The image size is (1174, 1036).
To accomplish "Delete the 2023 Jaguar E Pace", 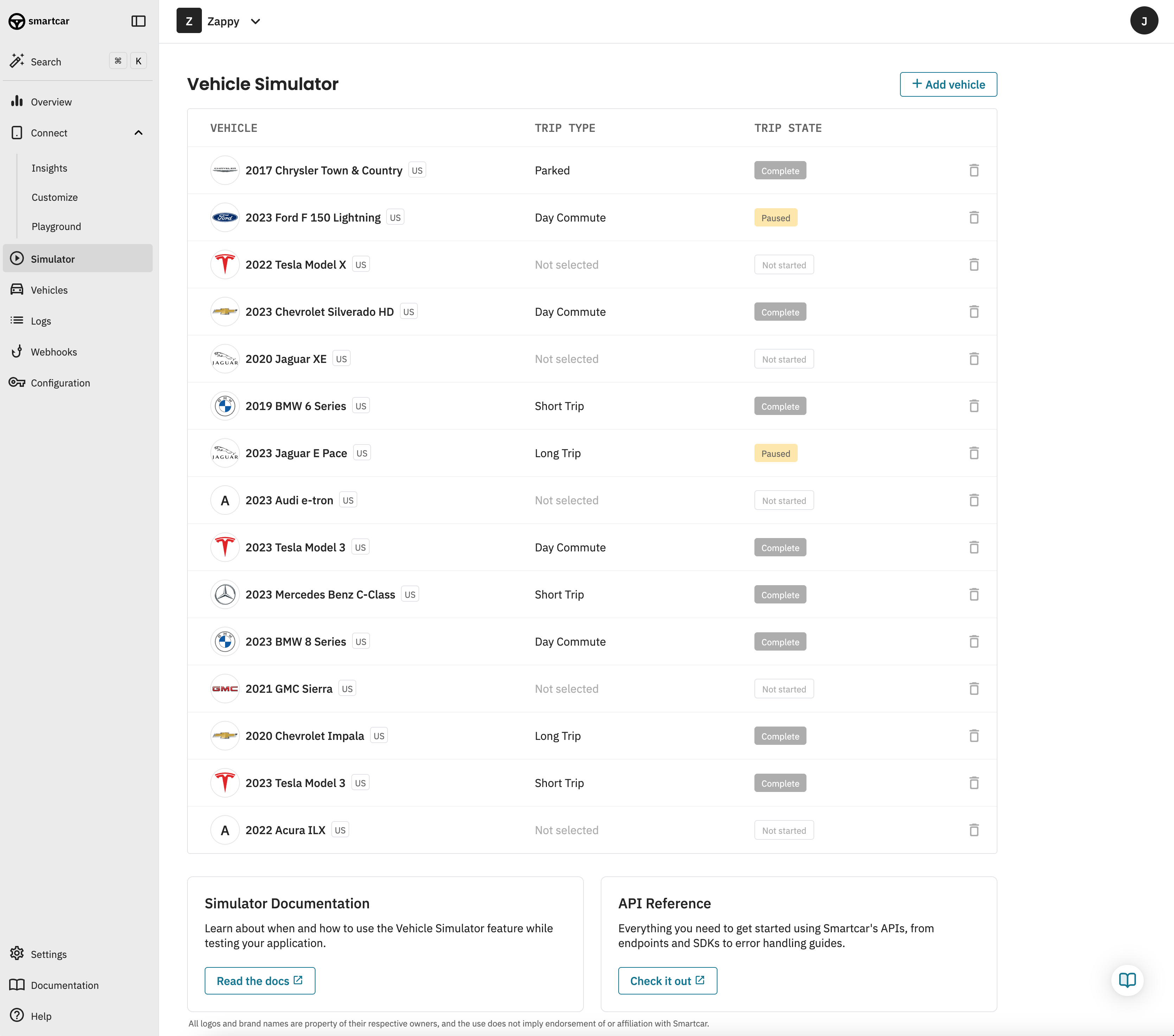I will [974, 453].
